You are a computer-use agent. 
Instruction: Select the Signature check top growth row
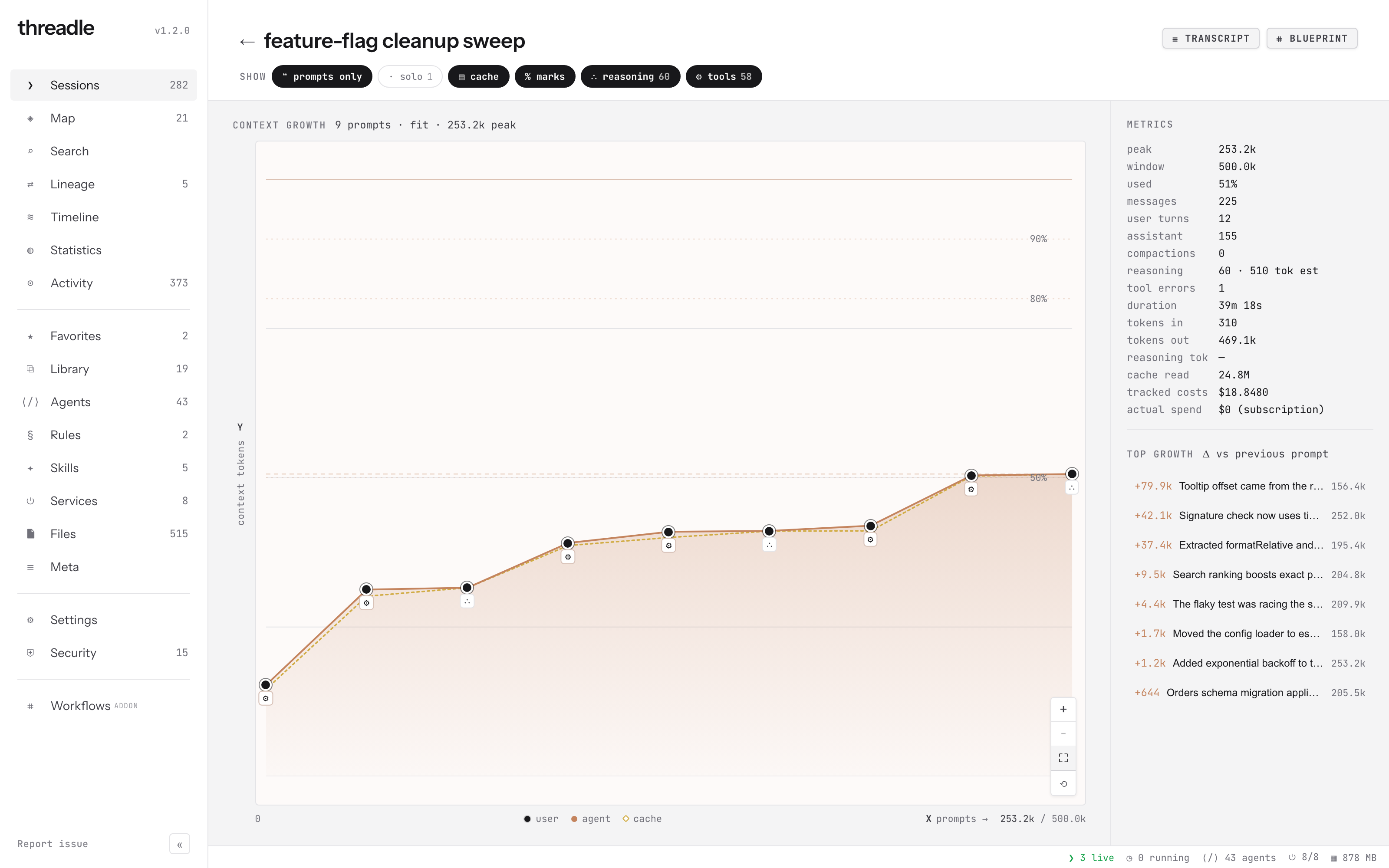(1250, 516)
